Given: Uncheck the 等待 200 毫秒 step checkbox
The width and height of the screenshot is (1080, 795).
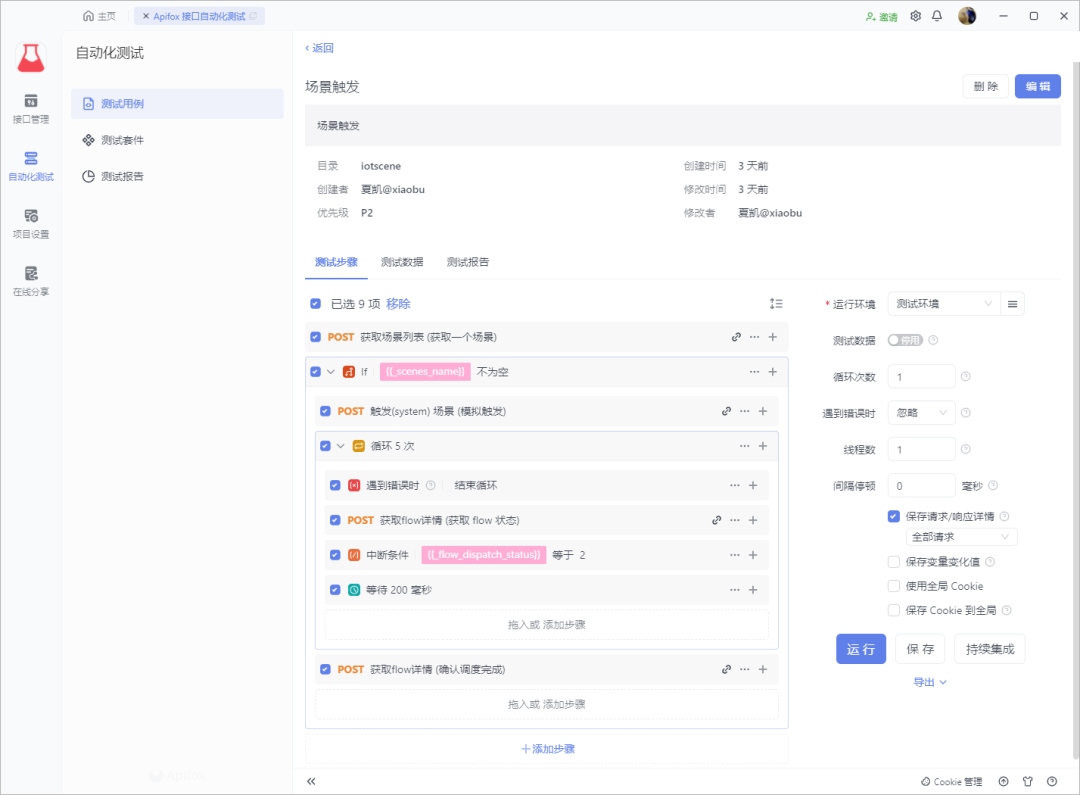Looking at the screenshot, I should click(334, 590).
